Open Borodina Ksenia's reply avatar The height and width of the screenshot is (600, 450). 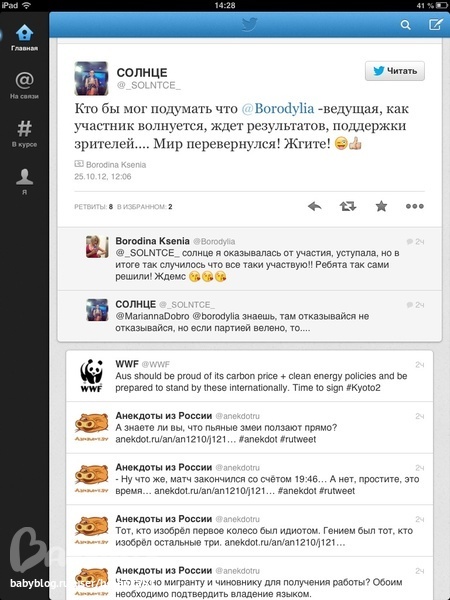(97, 246)
